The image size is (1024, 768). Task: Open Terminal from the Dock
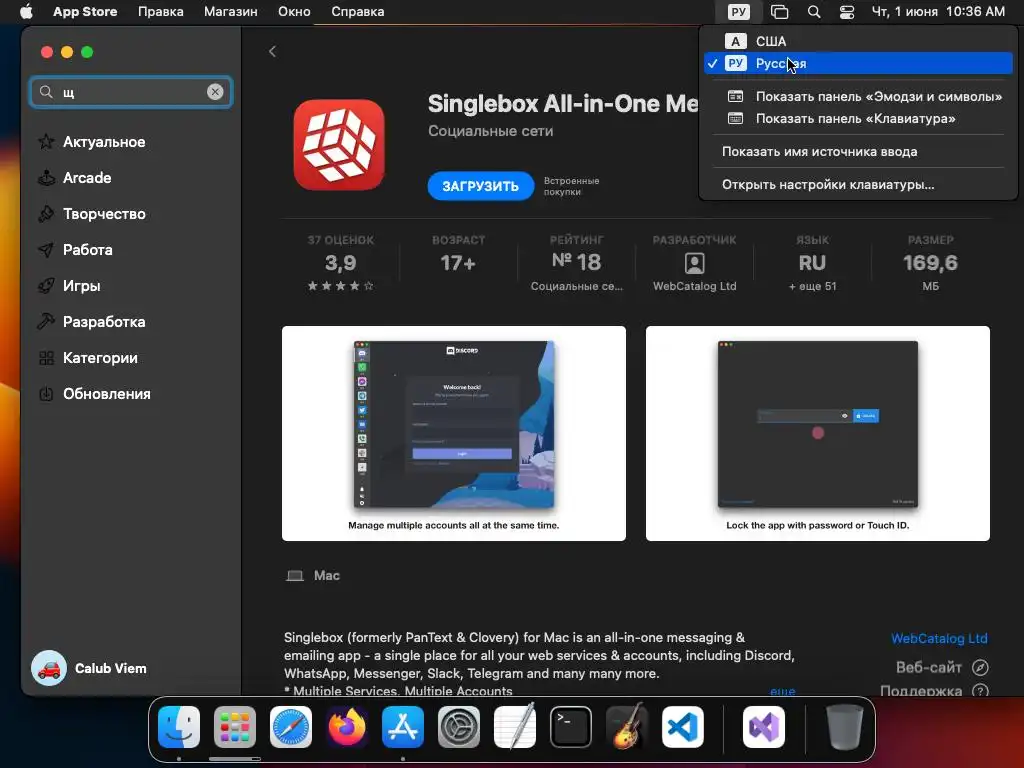tap(571, 727)
